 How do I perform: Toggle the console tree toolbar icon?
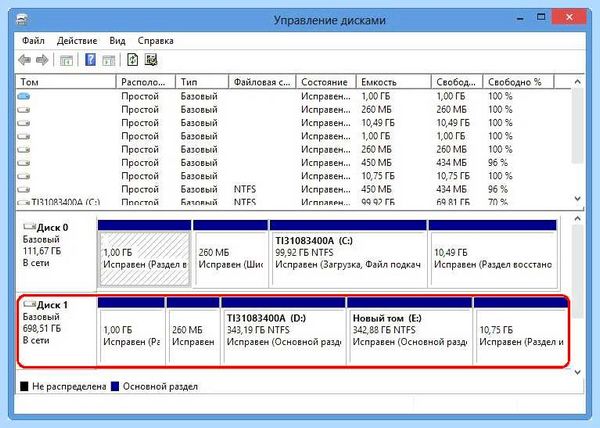pos(66,60)
